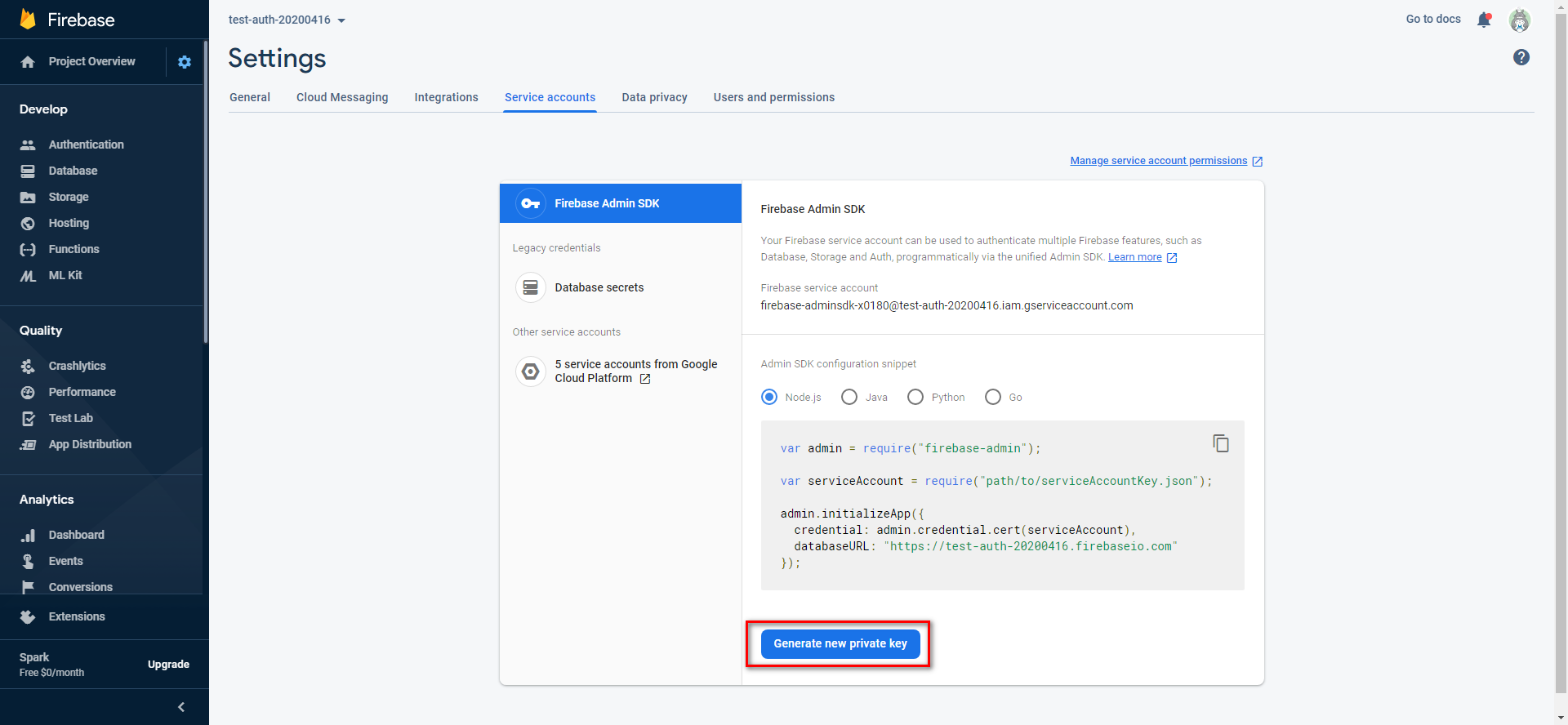
Task: Open Authentication via its people icon
Action: pyautogui.click(x=28, y=145)
